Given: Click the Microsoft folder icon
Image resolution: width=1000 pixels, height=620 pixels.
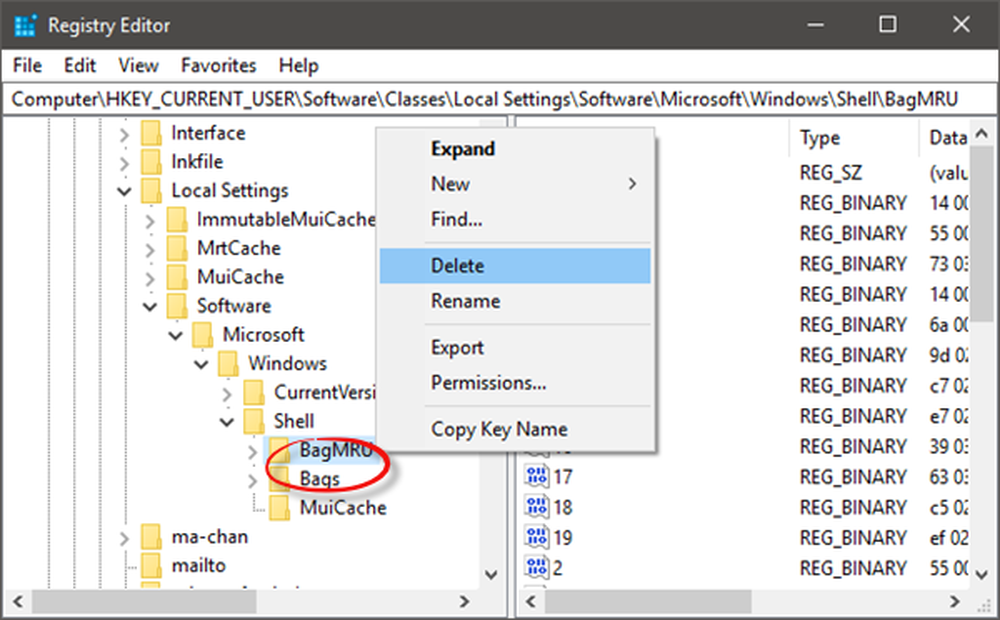Looking at the screenshot, I should coord(202,335).
